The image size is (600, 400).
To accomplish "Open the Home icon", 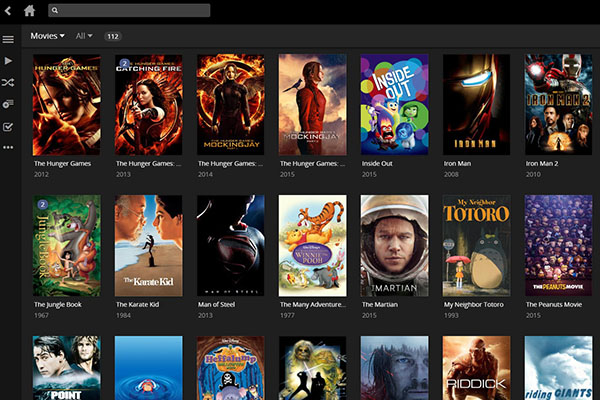I will (x=29, y=10).
